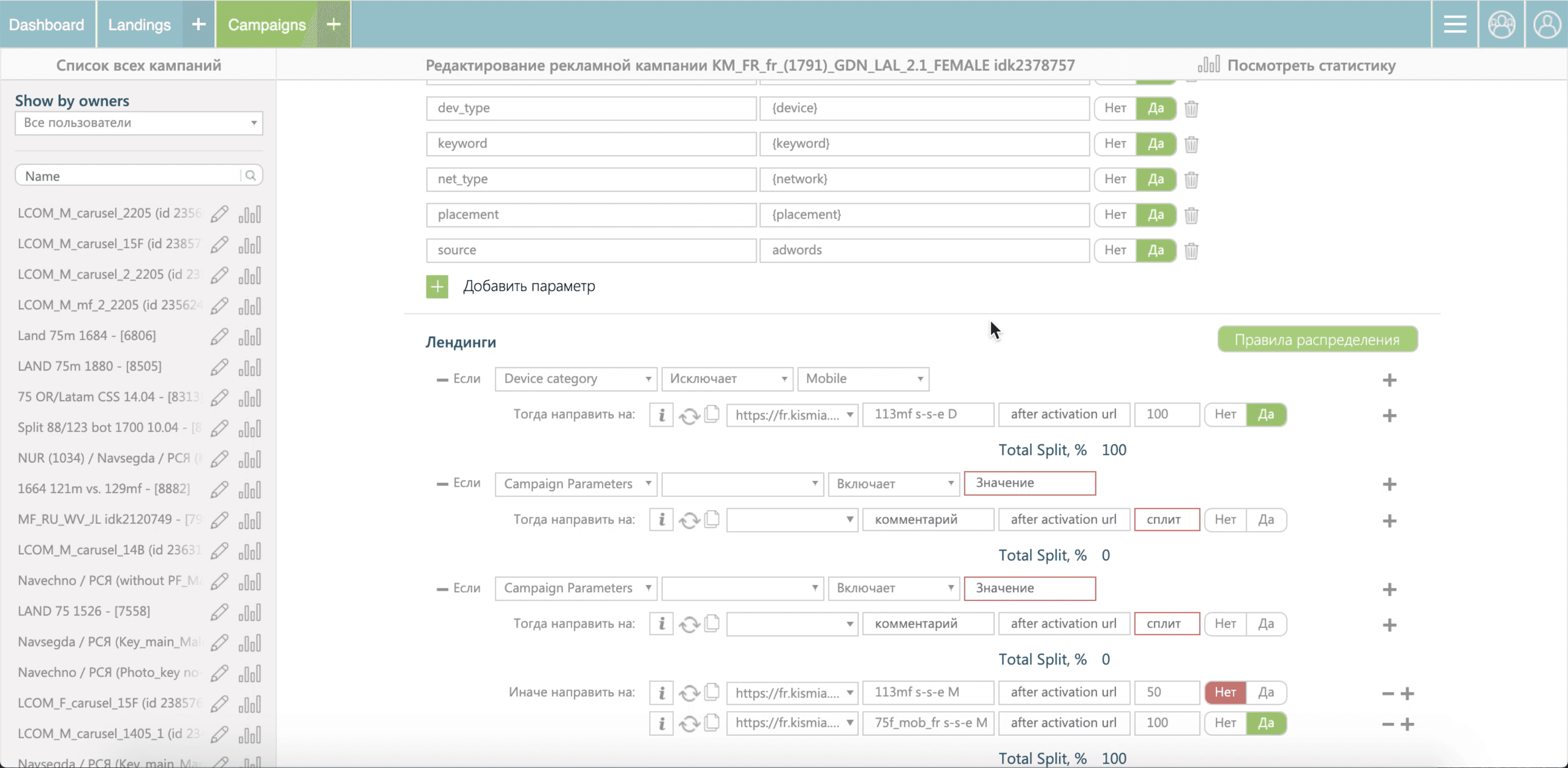Click info icon on 113mf s-s-e D landing
Screen dimensions: 1568x768
click(661, 415)
